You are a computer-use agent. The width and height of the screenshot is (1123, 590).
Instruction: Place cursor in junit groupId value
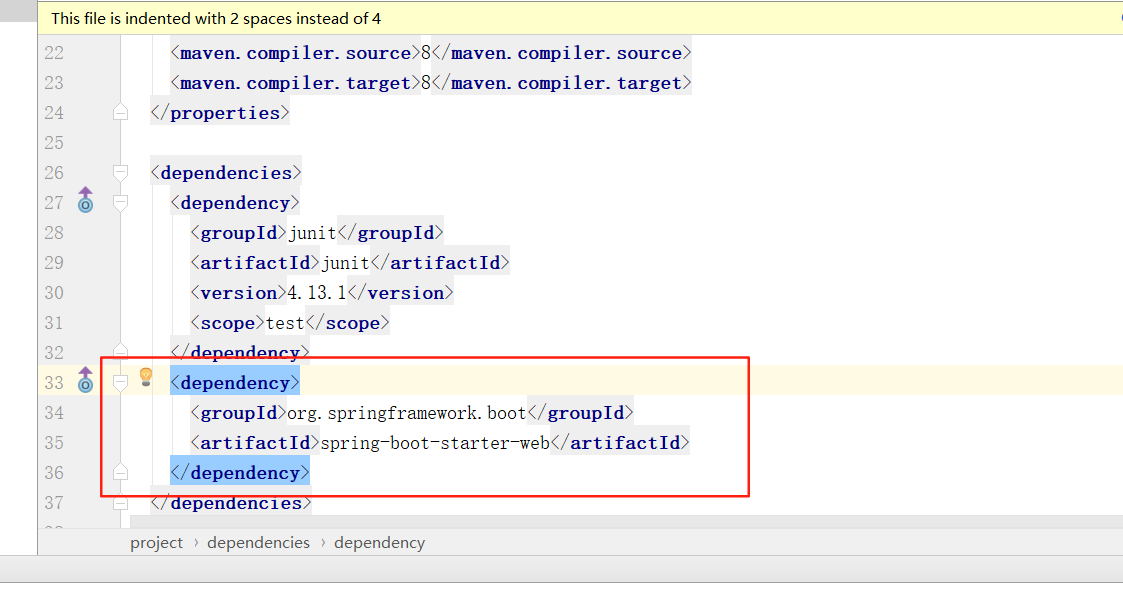click(x=312, y=233)
